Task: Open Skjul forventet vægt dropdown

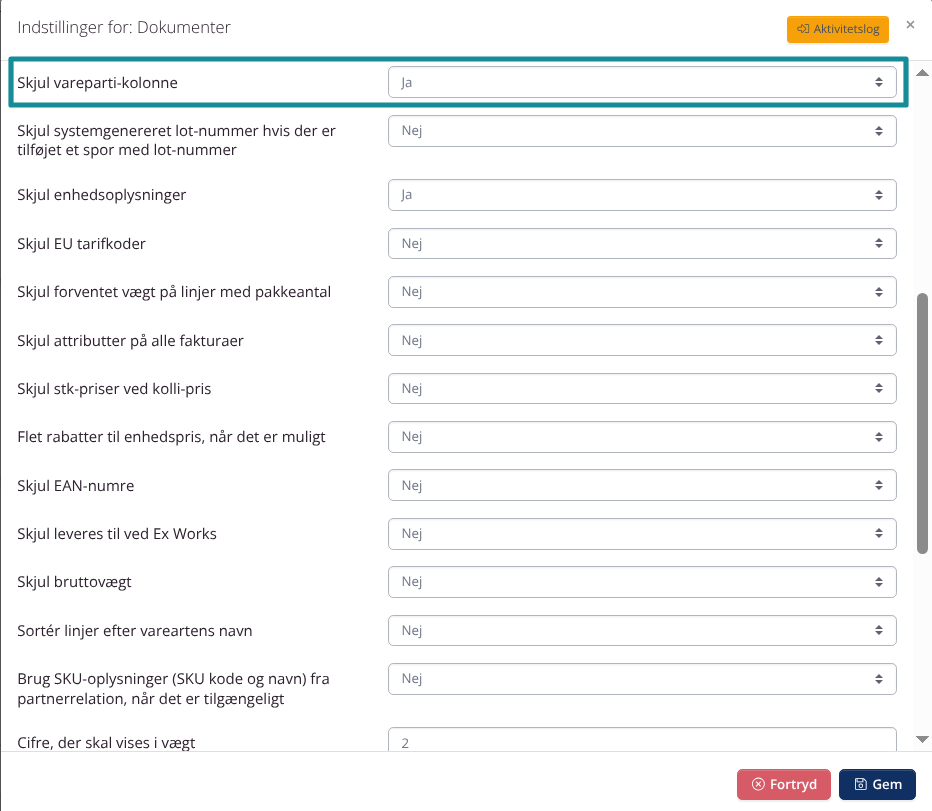Action: (642, 292)
